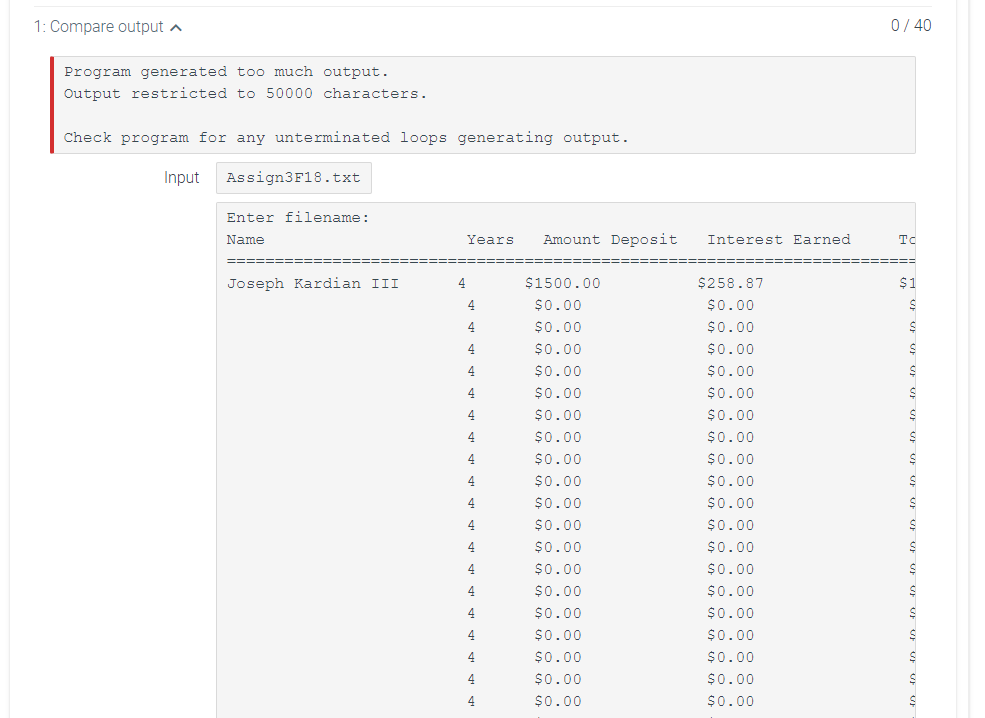Click the 'Check program for any unterminated loops' line
The width and height of the screenshot is (985, 718).
346,138
